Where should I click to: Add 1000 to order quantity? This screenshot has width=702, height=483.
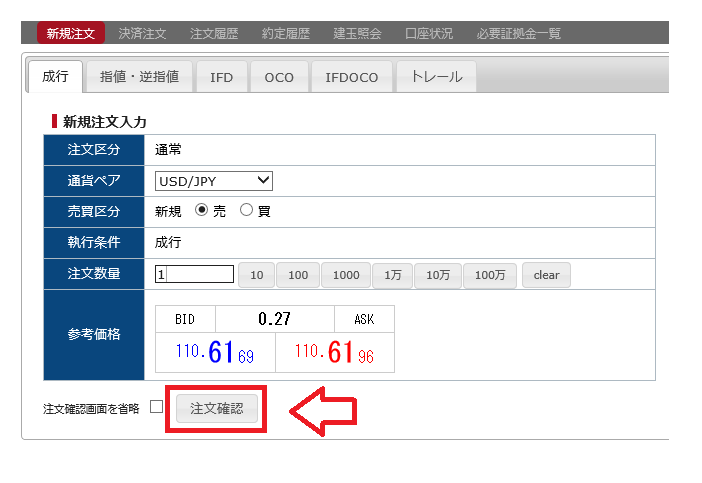coord(346,275)
